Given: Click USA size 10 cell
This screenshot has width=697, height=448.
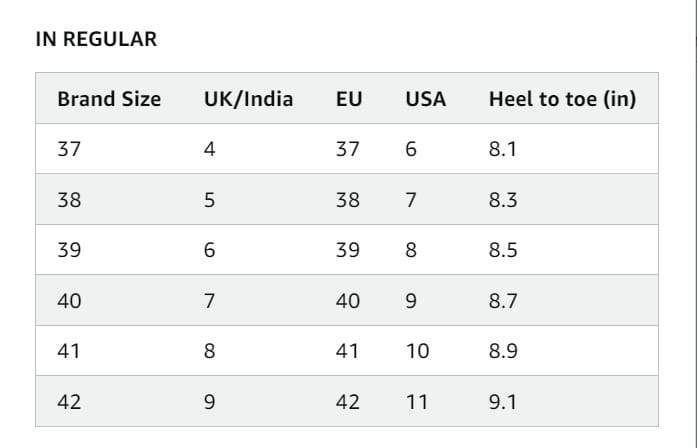Looking at the screenshot, I should (417, 351).
